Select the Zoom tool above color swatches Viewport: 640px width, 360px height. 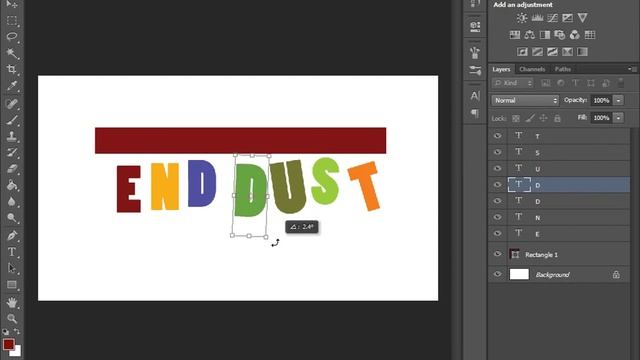(11, 318)
